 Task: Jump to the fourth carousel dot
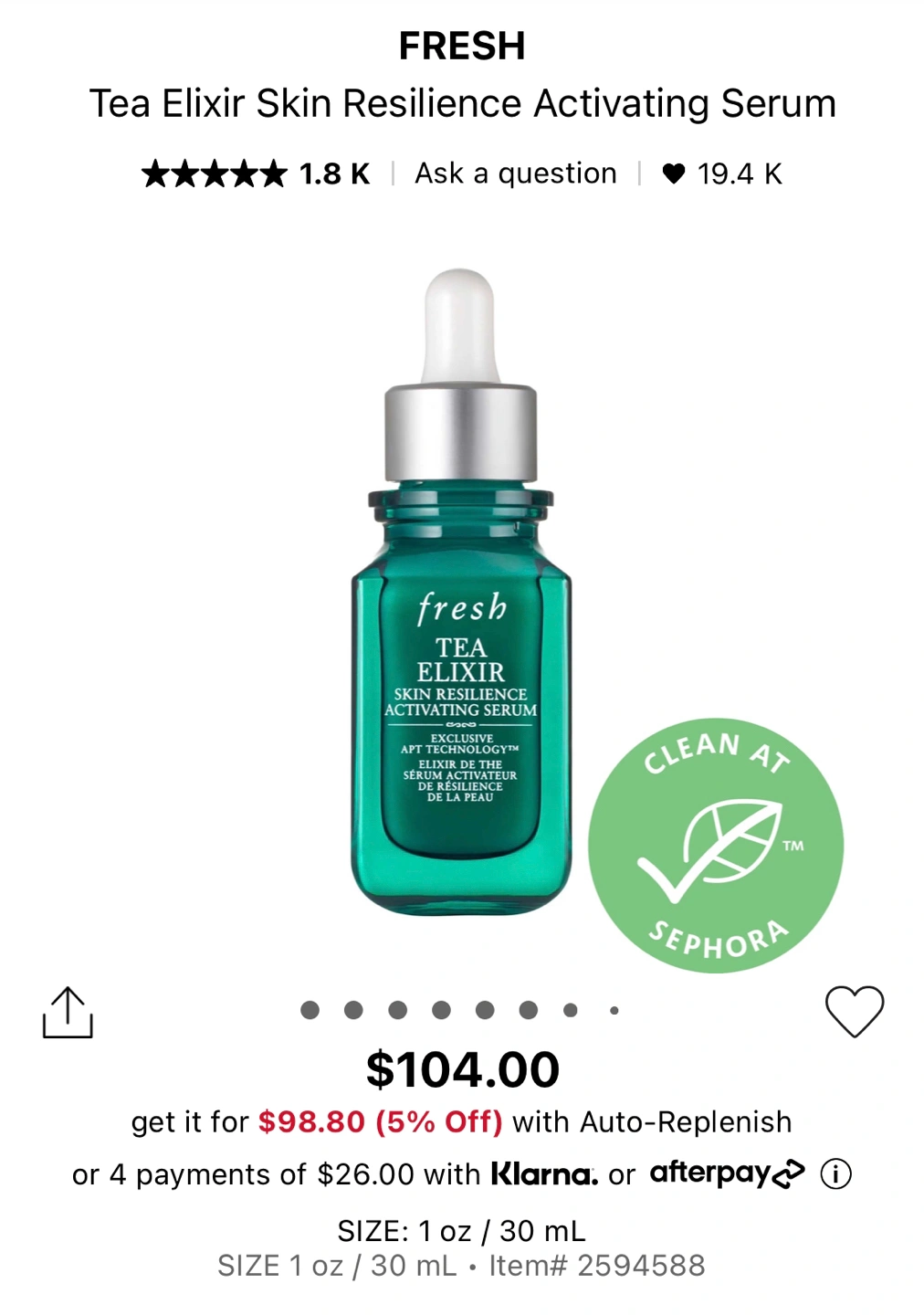click(x=441, y=1010)
